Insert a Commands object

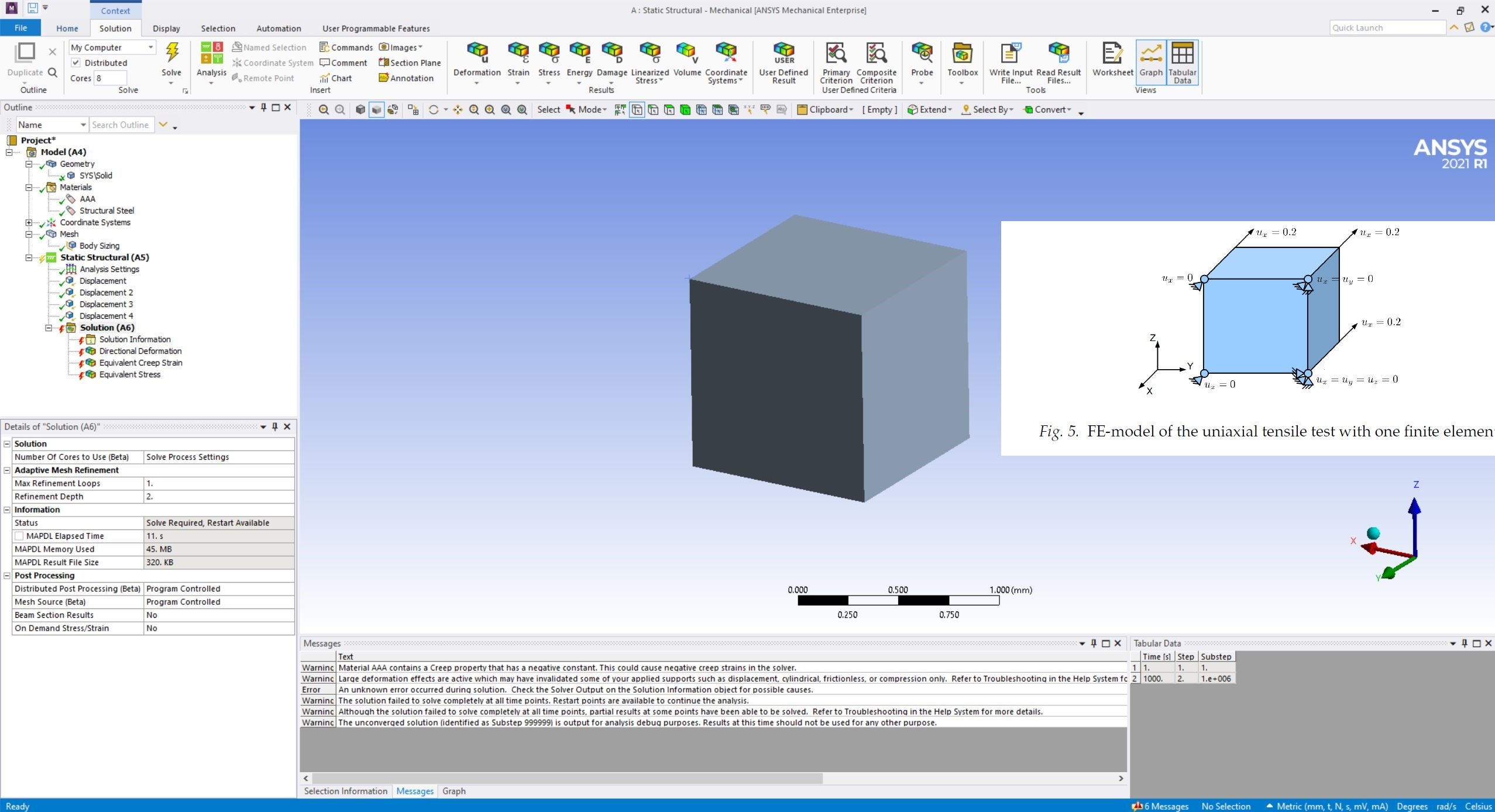(x=346, y=47)
